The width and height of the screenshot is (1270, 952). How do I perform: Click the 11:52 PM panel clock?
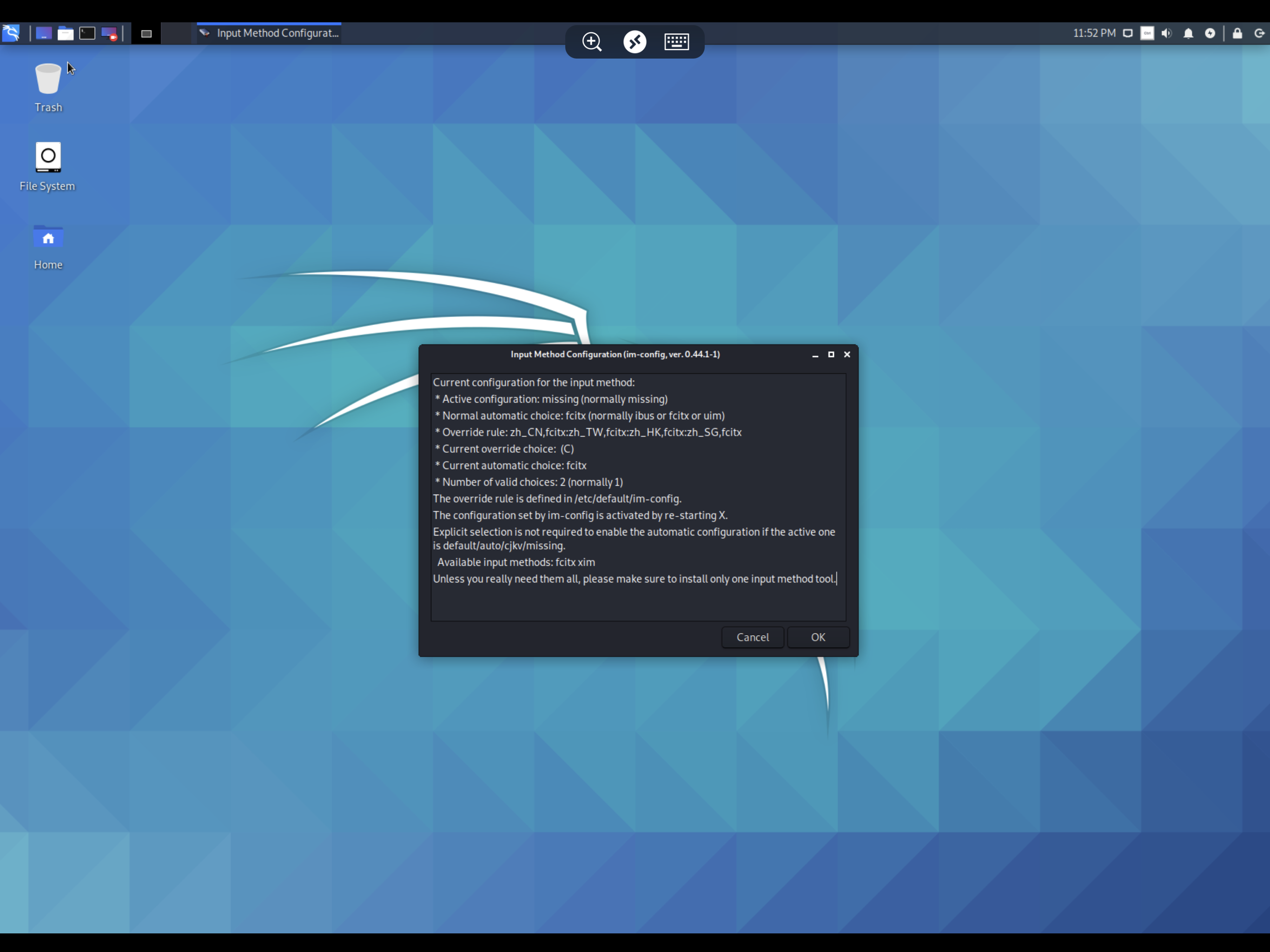click(1094, 33)
